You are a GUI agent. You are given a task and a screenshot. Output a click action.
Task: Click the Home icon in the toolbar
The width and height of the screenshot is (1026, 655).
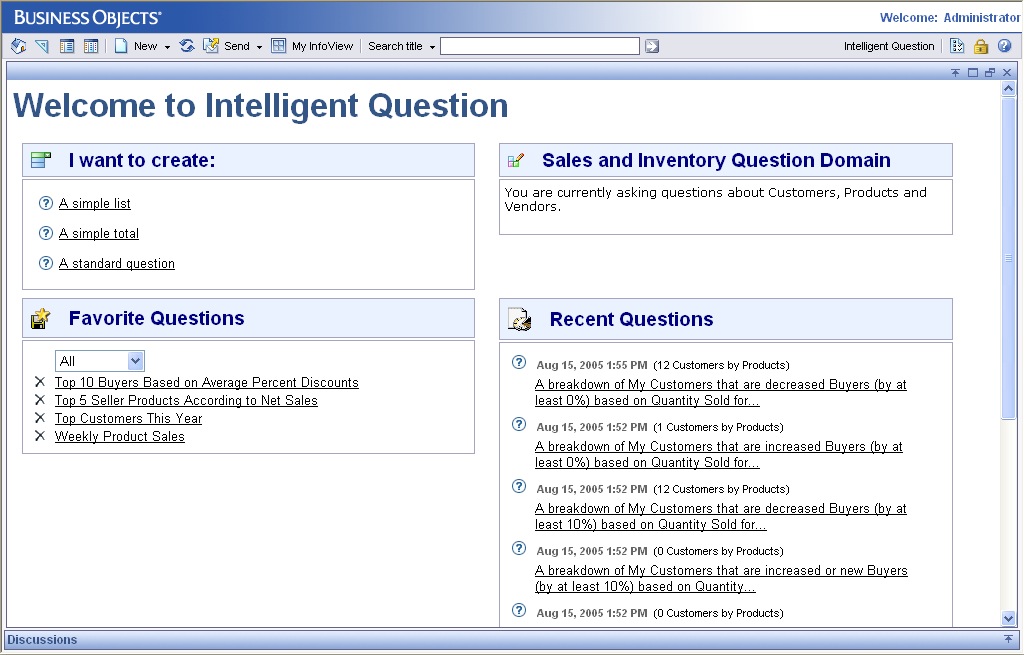click(18, 46)
